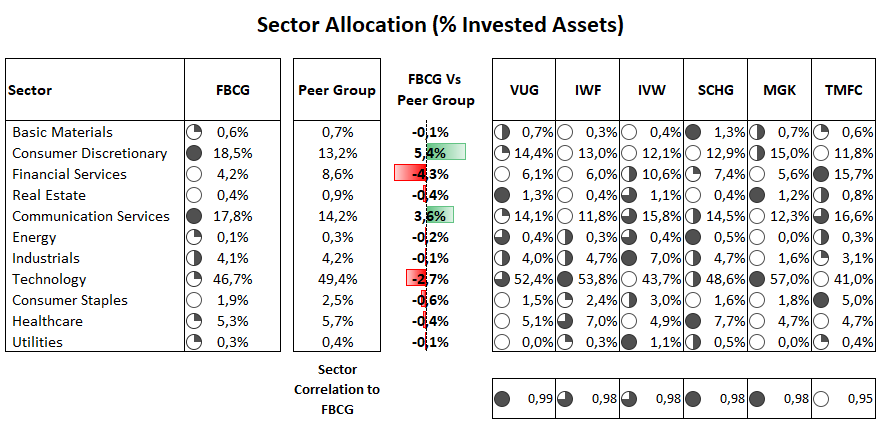Click the full circle icon beside FBCG Consumer Discretionary
Screen dimensions: 884x425
(194, 153)
